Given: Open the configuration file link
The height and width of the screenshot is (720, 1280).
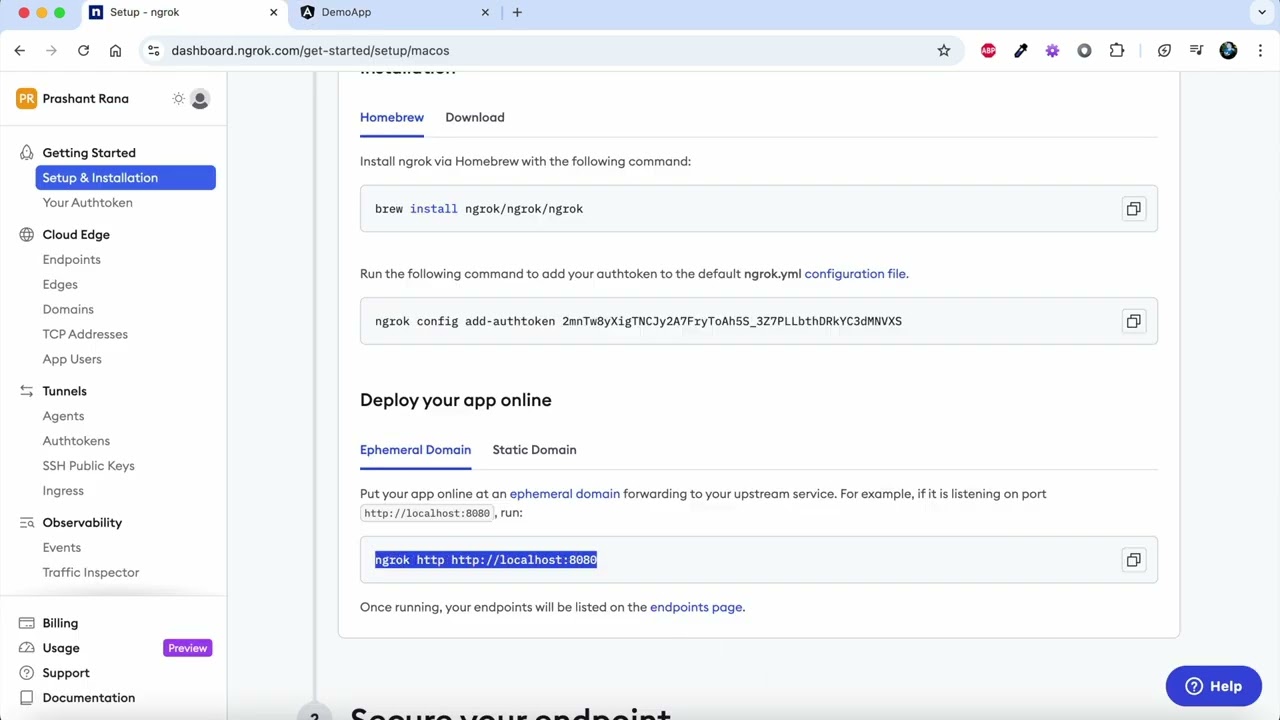Looking at the screenshot, I should (855, 274).
